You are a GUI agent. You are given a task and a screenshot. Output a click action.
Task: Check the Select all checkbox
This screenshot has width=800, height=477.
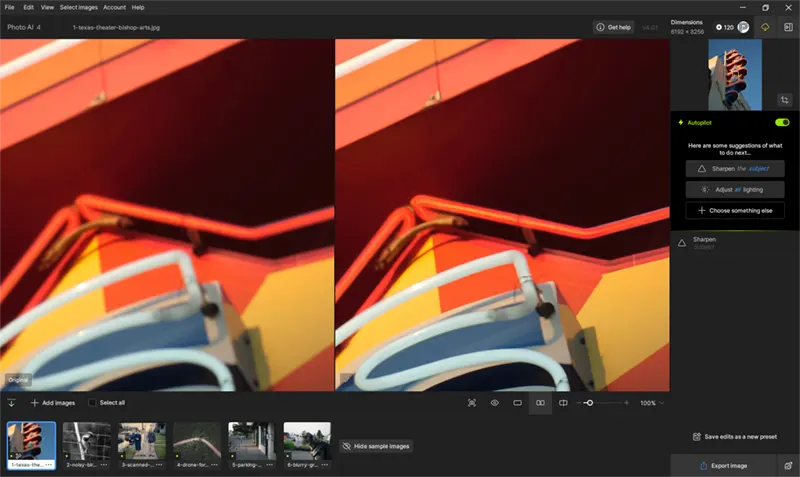point(93,403)
